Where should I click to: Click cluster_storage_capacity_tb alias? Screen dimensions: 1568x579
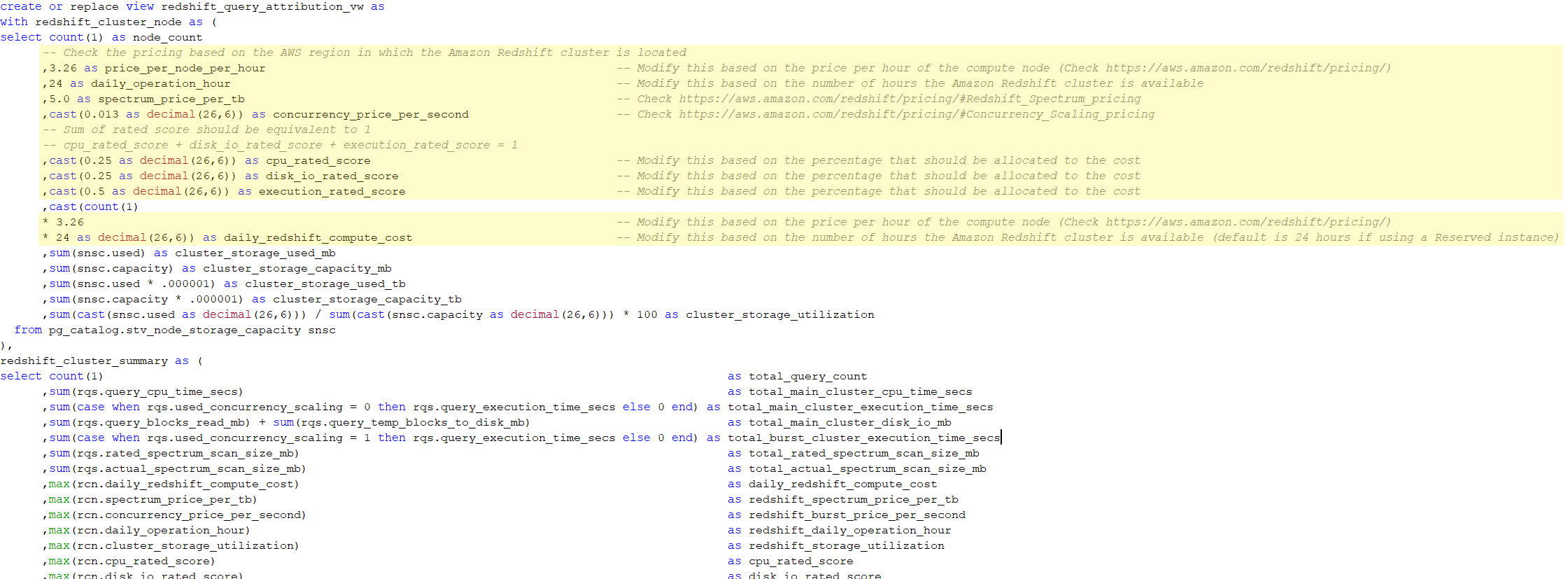pyautogui.click(x=367, y=299)
